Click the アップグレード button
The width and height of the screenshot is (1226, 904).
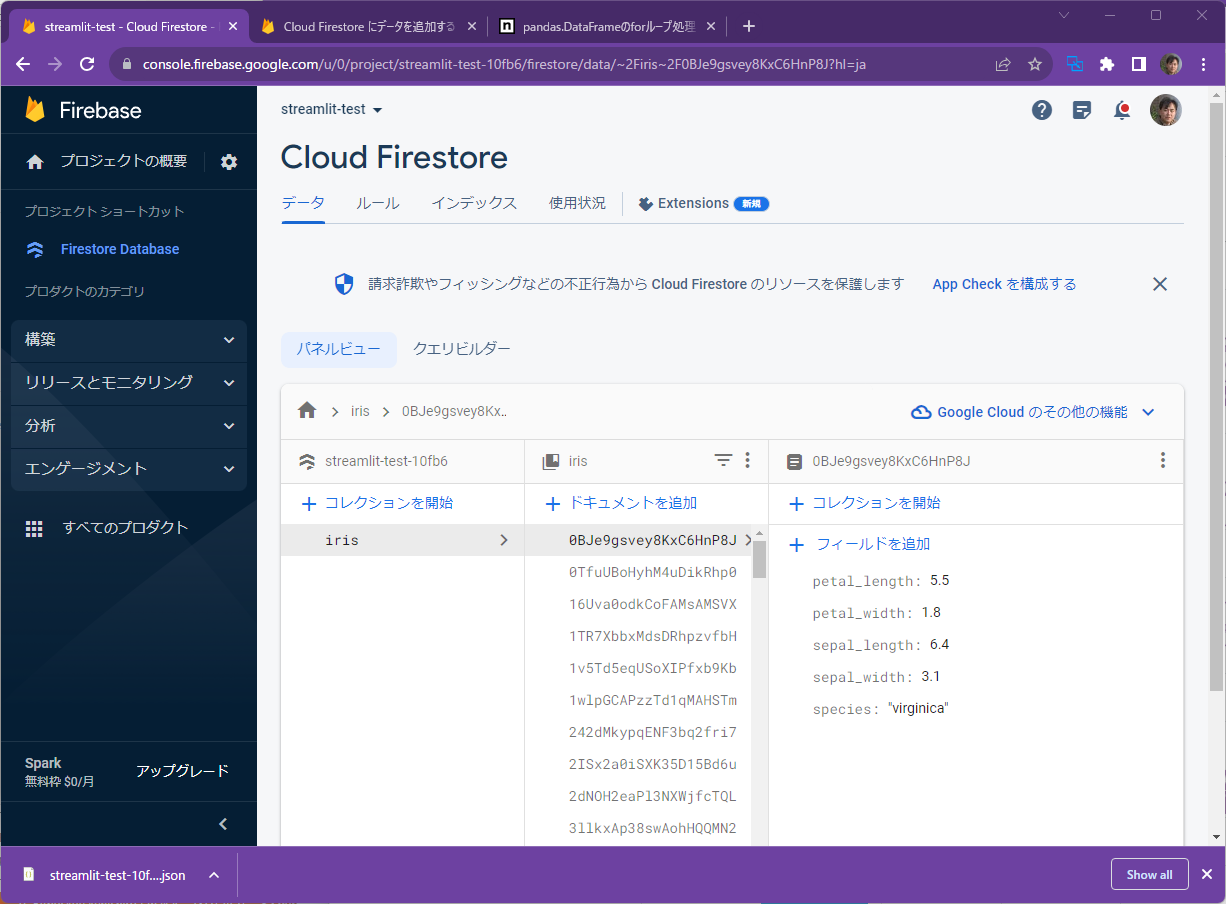pos(183,771)
